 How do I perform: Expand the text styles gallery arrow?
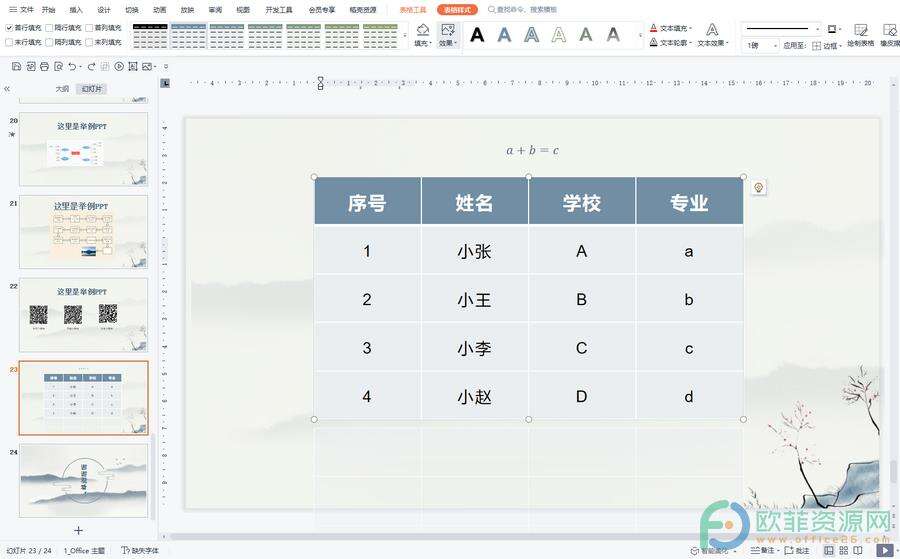coord(641,36)
